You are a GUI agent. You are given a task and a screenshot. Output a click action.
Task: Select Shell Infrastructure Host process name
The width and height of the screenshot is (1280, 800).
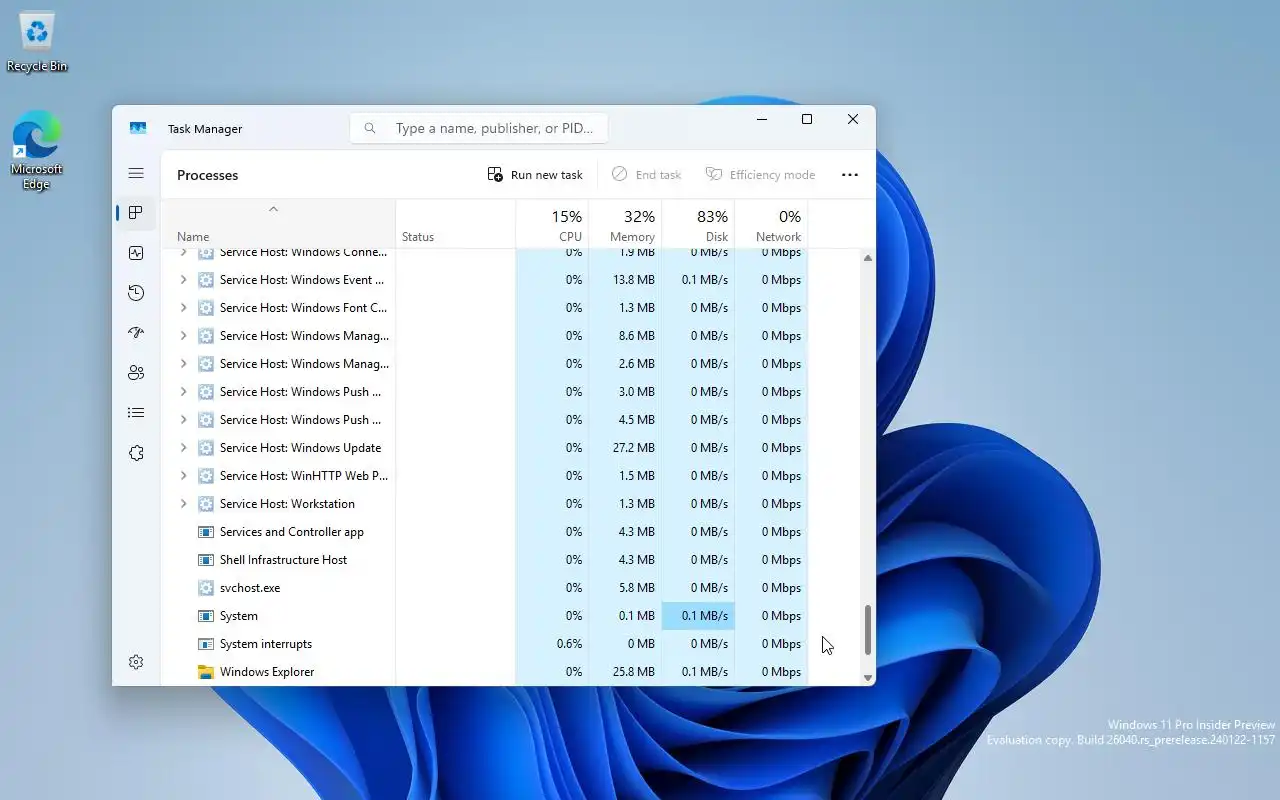pyautogui.click(x=283, y=560)
